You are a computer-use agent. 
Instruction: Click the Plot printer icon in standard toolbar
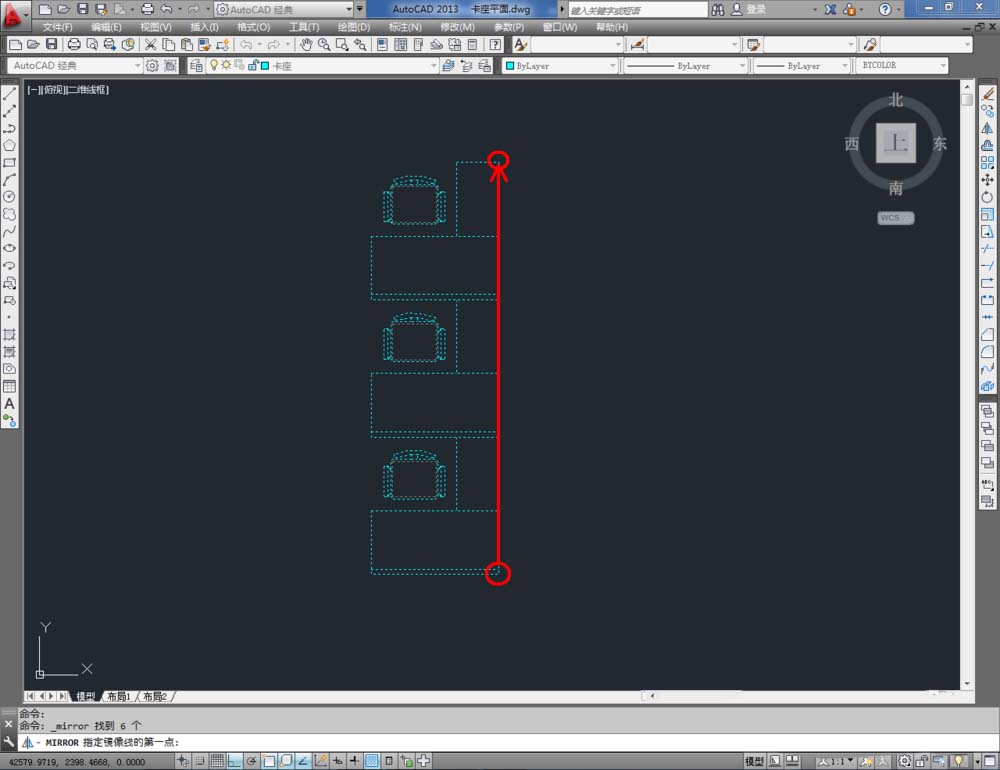click(x=74, y=45)
